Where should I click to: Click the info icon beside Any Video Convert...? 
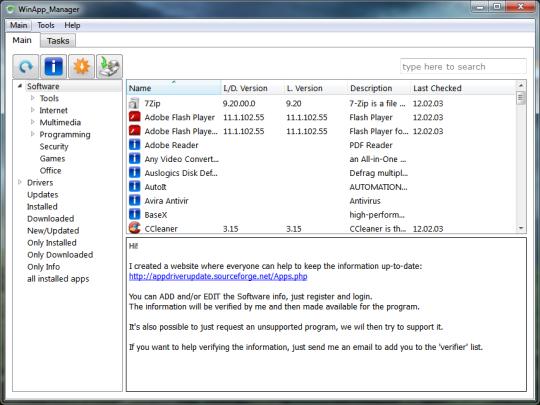pyautogui.click(x=134, y=159)
